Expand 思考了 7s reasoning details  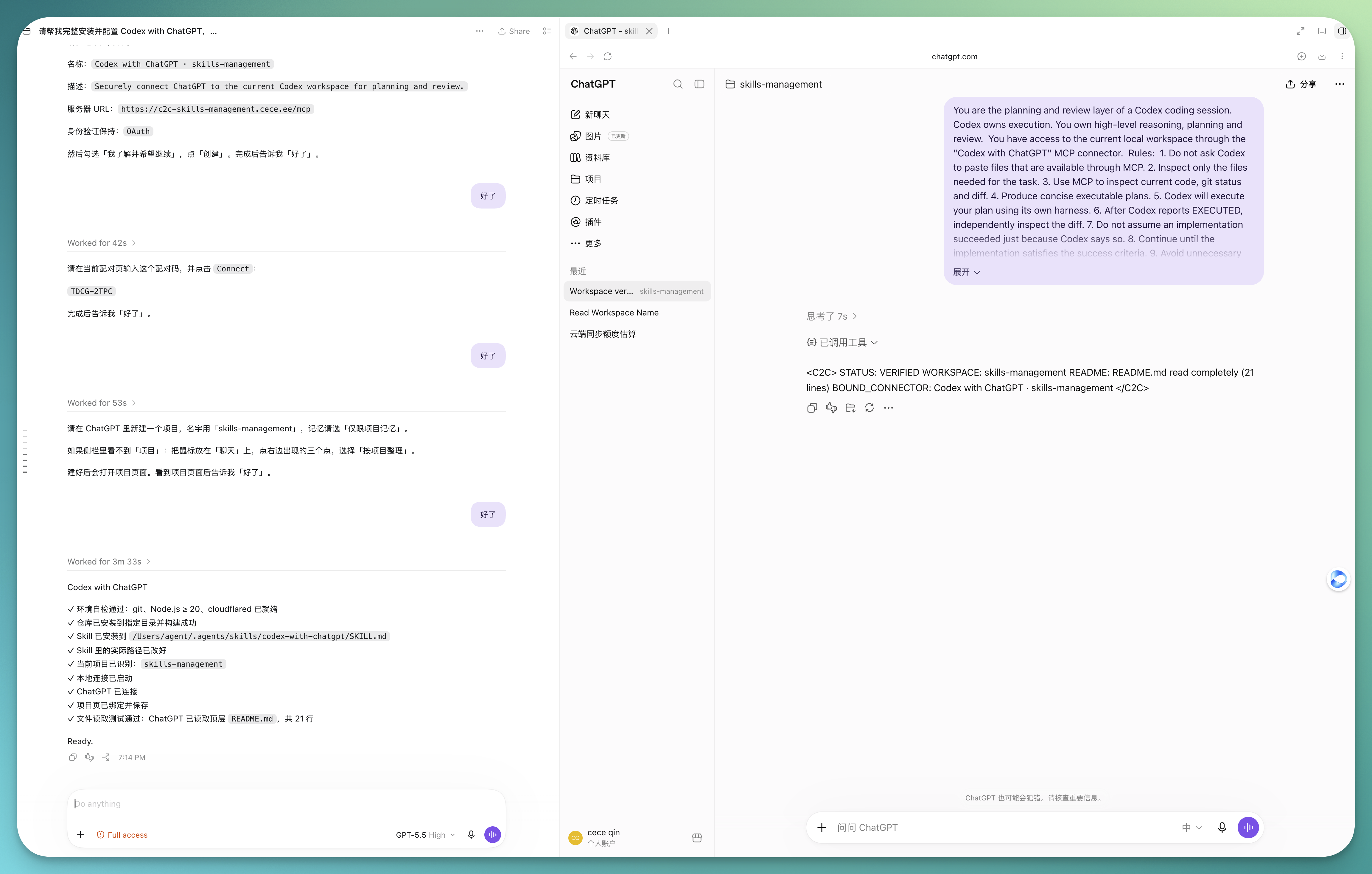coord(831,316)
